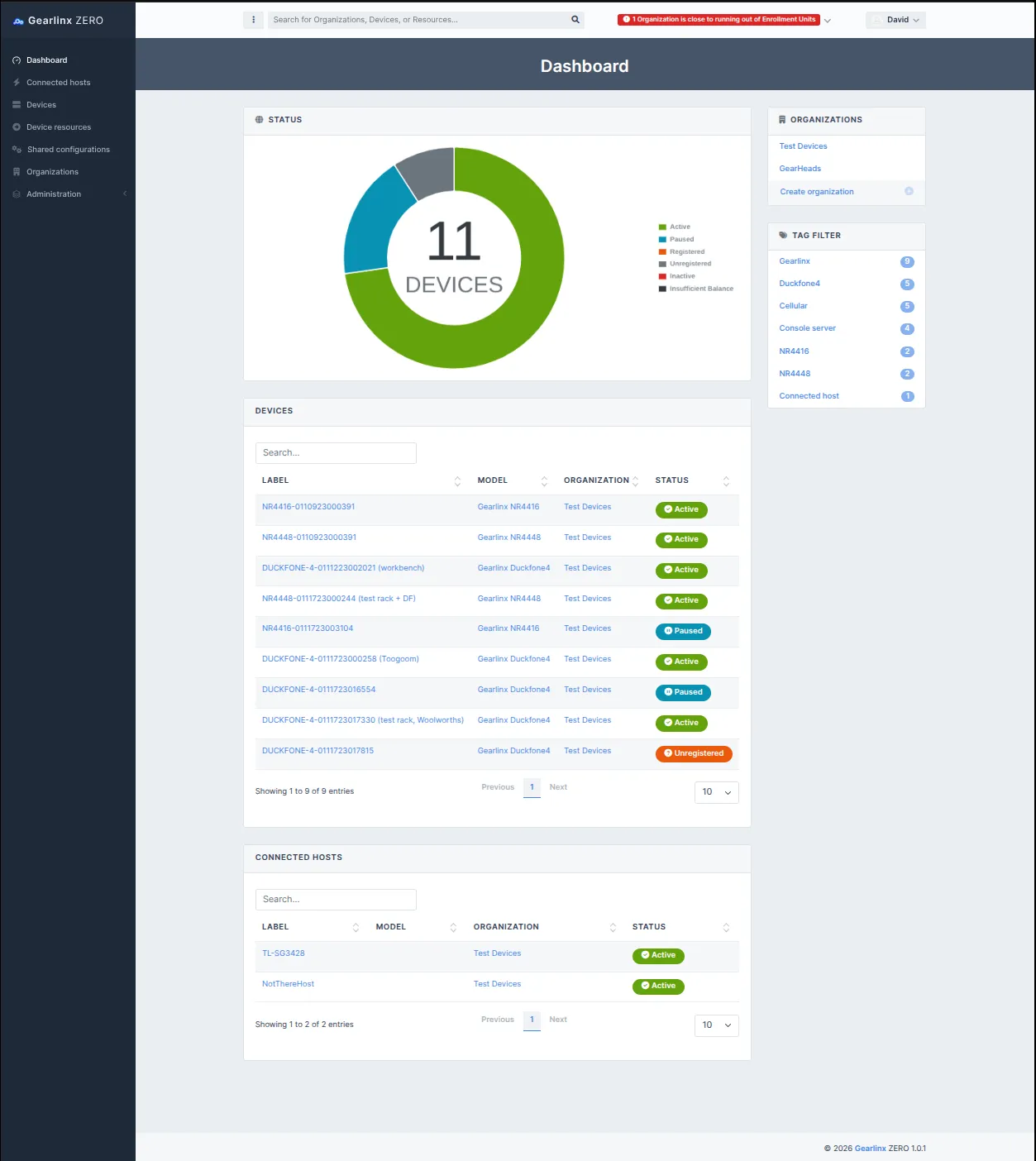This screenshot has height=1161, width=1036.
Task: Open Shared configurations in sidebar
Action: [69, 150]
